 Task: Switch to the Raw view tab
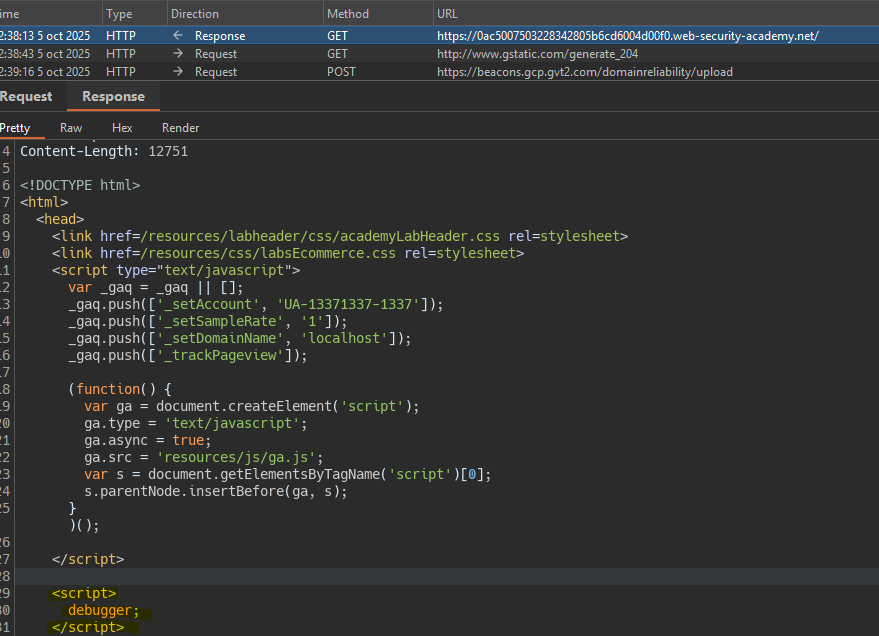71,128
